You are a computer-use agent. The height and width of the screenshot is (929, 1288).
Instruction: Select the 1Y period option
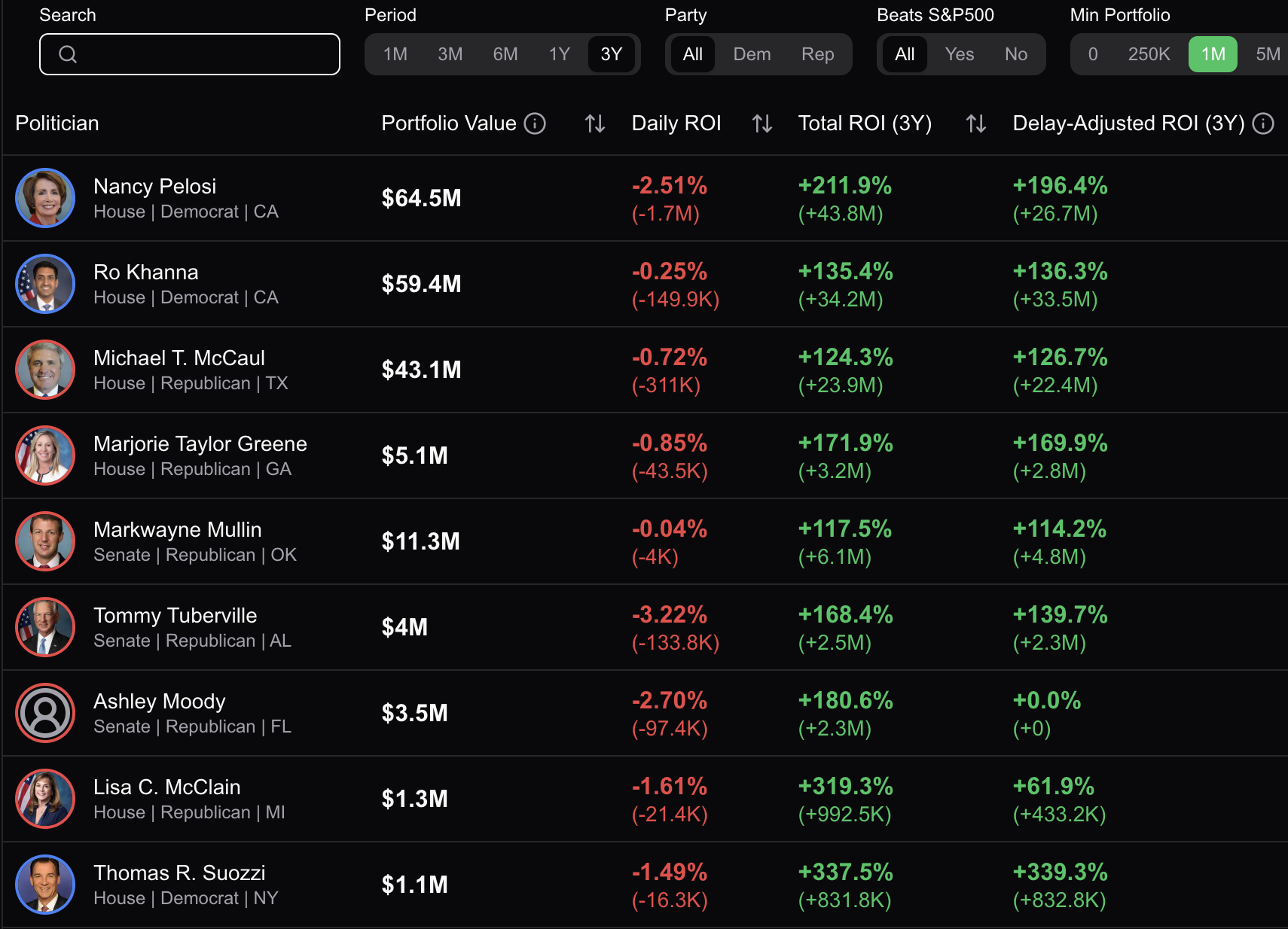(560, 54)
